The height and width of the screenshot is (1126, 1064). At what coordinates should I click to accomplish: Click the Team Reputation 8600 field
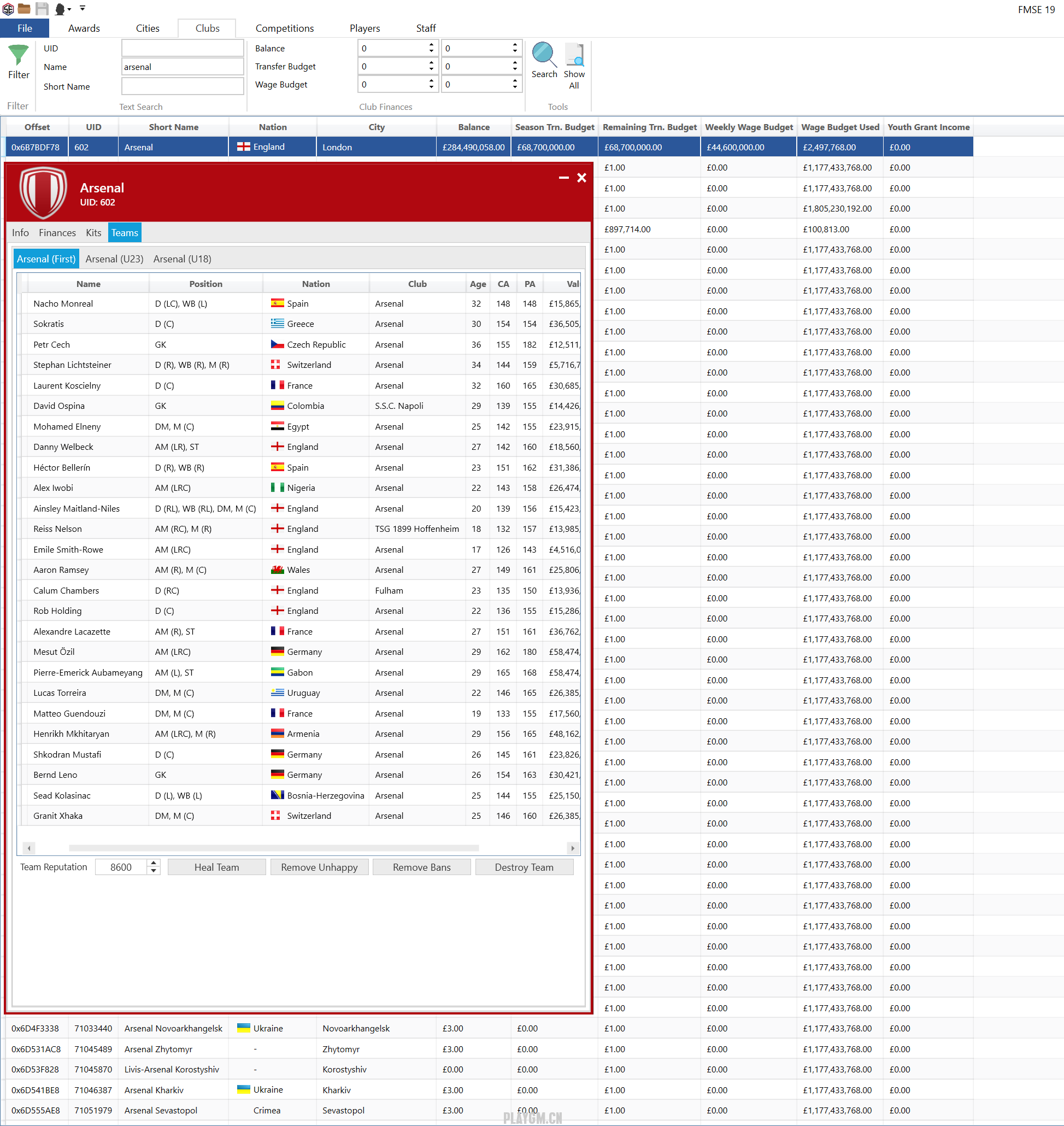pos(121,867)
